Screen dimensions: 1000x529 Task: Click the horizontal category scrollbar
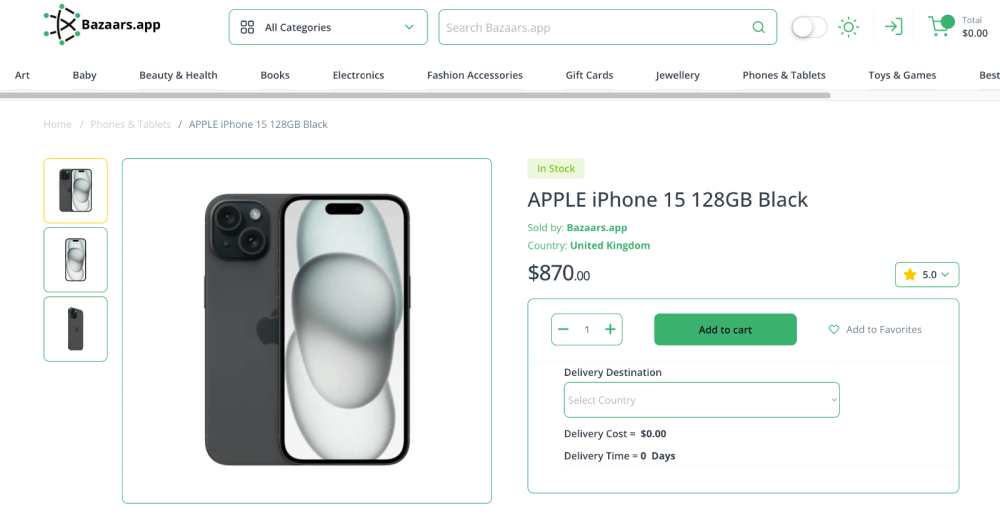pos(415,95)
